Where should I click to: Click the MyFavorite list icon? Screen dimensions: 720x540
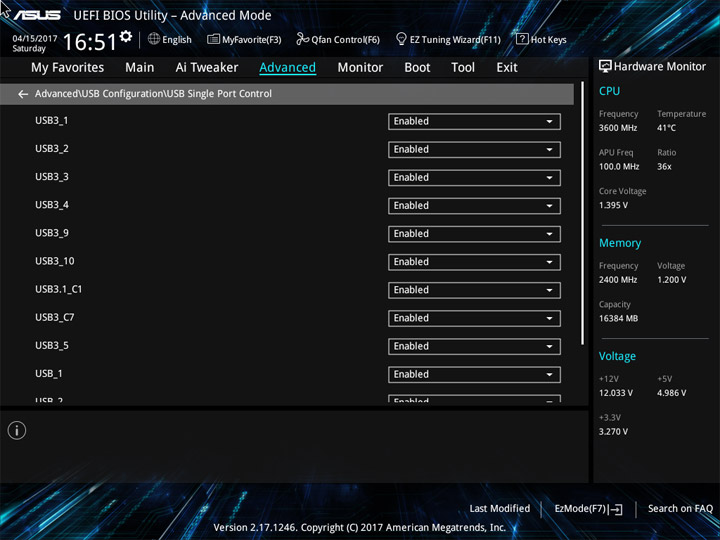tap(214, 39)
